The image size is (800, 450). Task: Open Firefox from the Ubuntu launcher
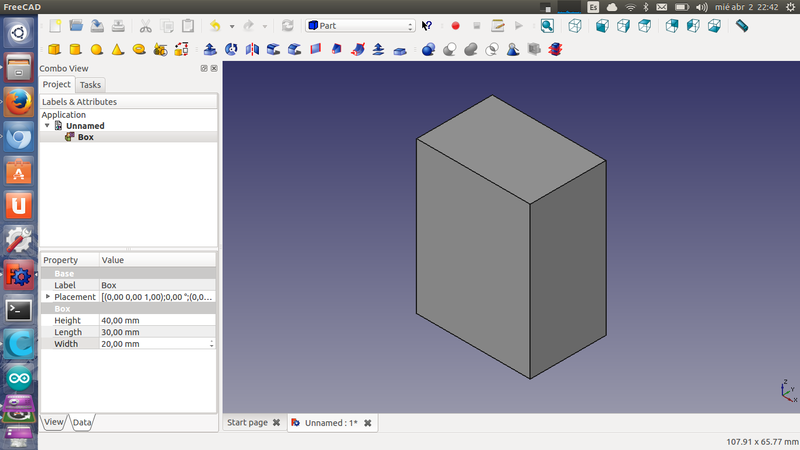pos(18,102)
